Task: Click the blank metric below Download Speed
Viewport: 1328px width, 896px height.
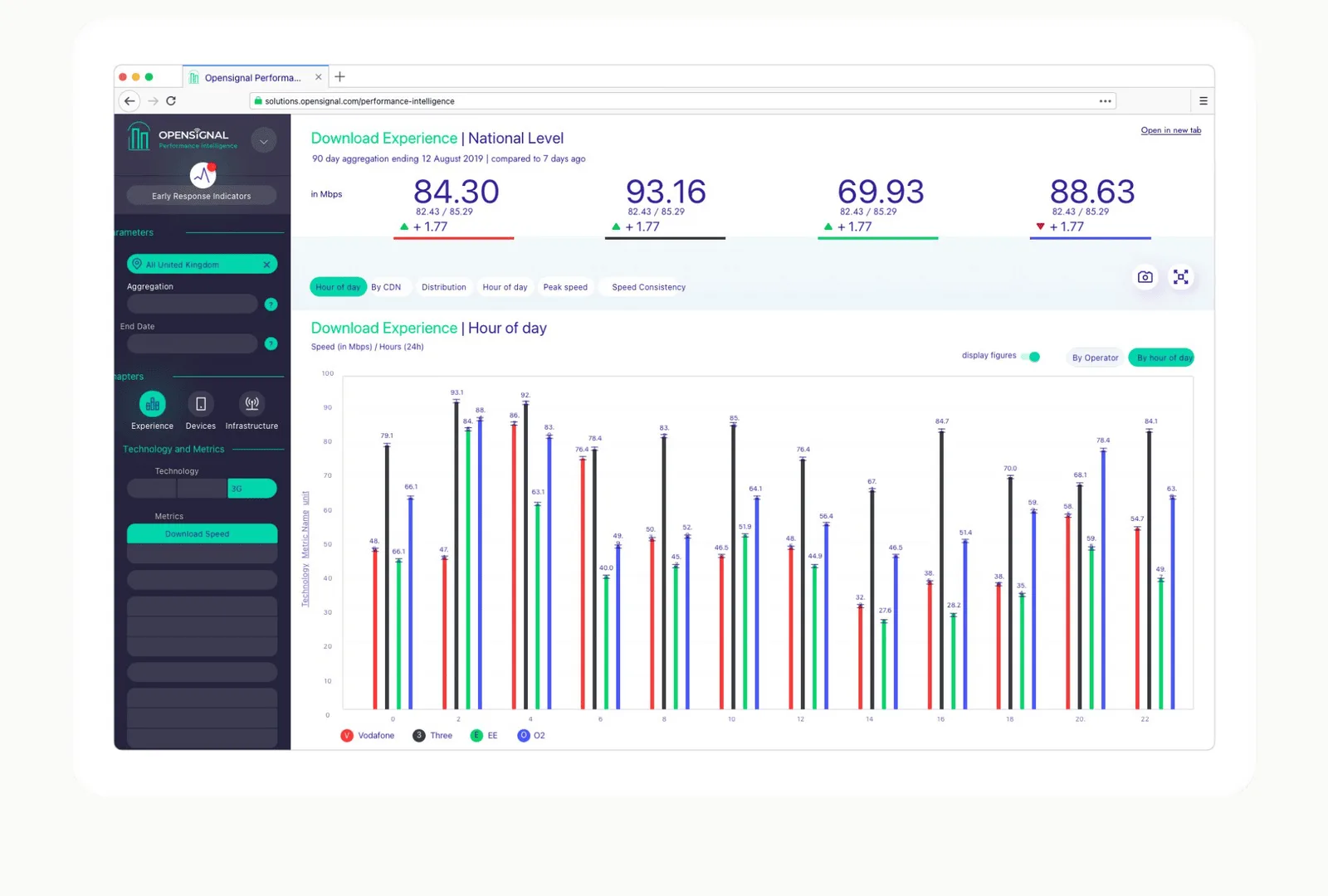Action: click(x=202, y=553)
